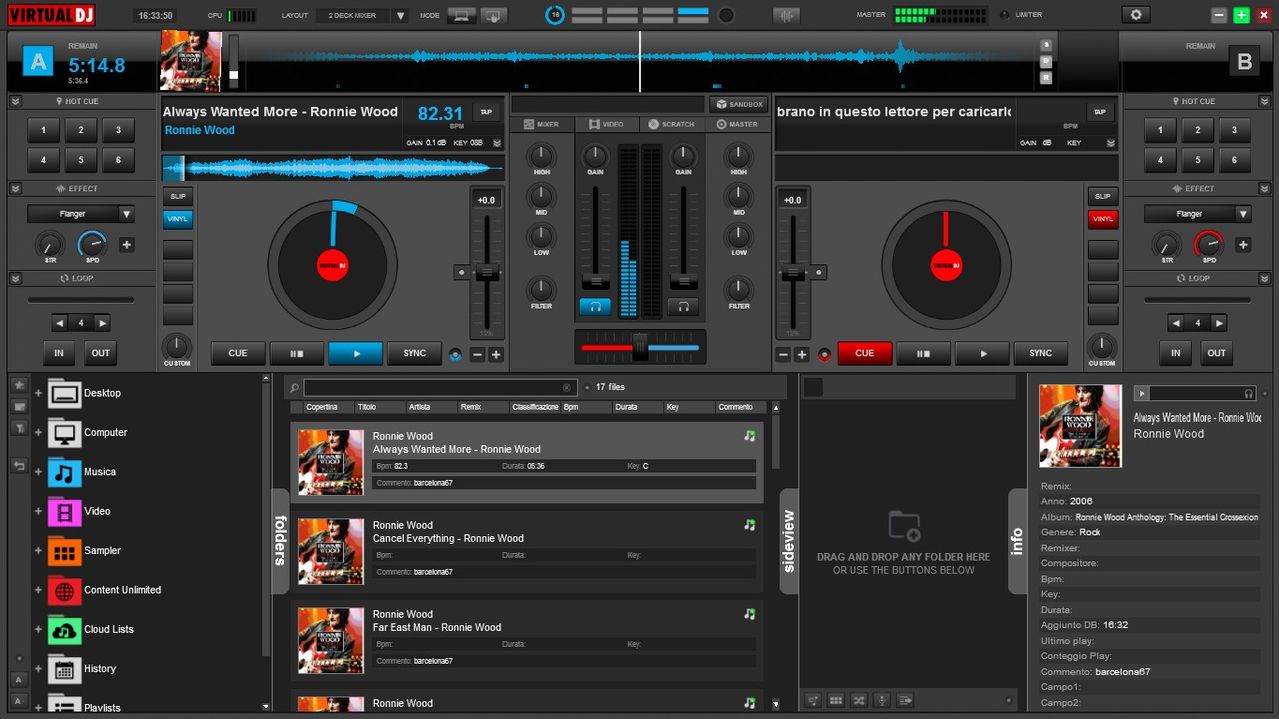
Task: Open the Musica folder icon
Action: [65, 472]
